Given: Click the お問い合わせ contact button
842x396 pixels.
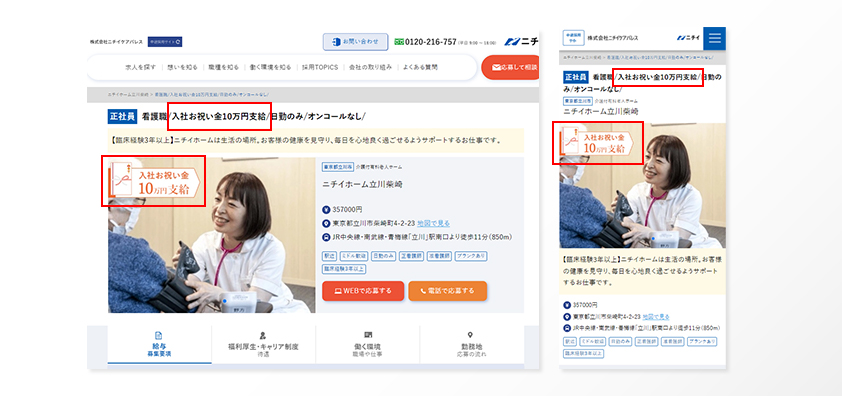Looking at the screenshot, I should pyautogui.click(x=355, y=41).
